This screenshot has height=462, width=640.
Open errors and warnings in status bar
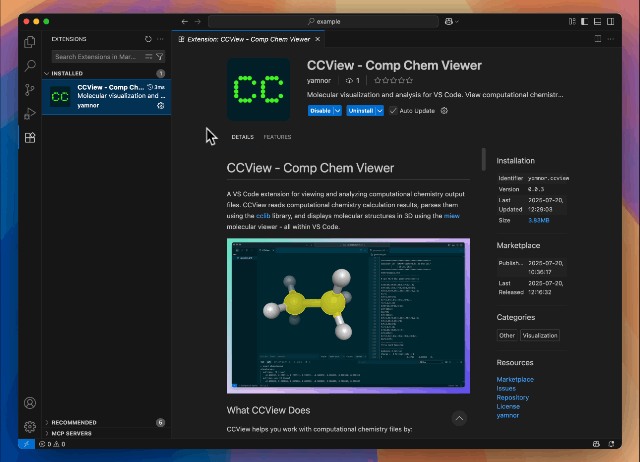[x=52, y=444]
